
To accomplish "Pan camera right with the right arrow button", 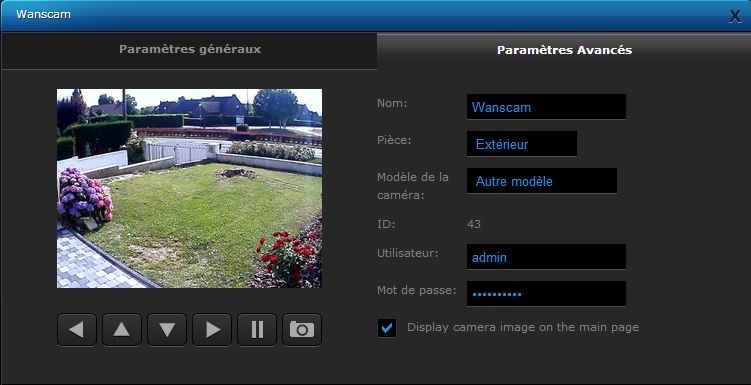I will [x=212, y=329].
